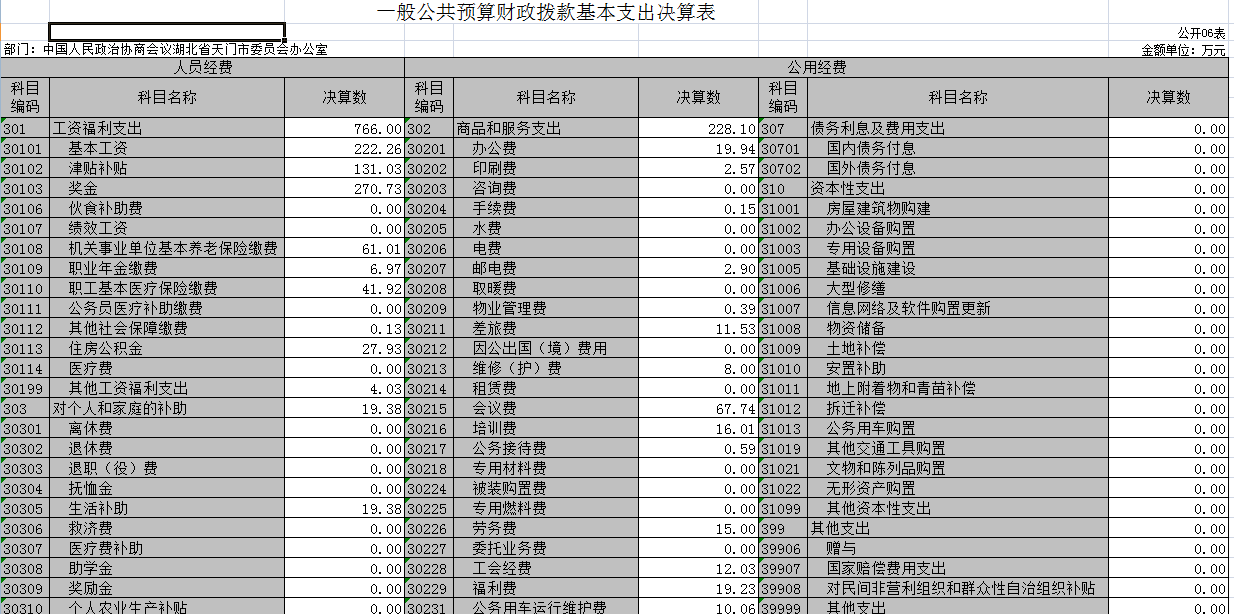Select the value 766.00

pyautogui.click(x=345, y=129)
